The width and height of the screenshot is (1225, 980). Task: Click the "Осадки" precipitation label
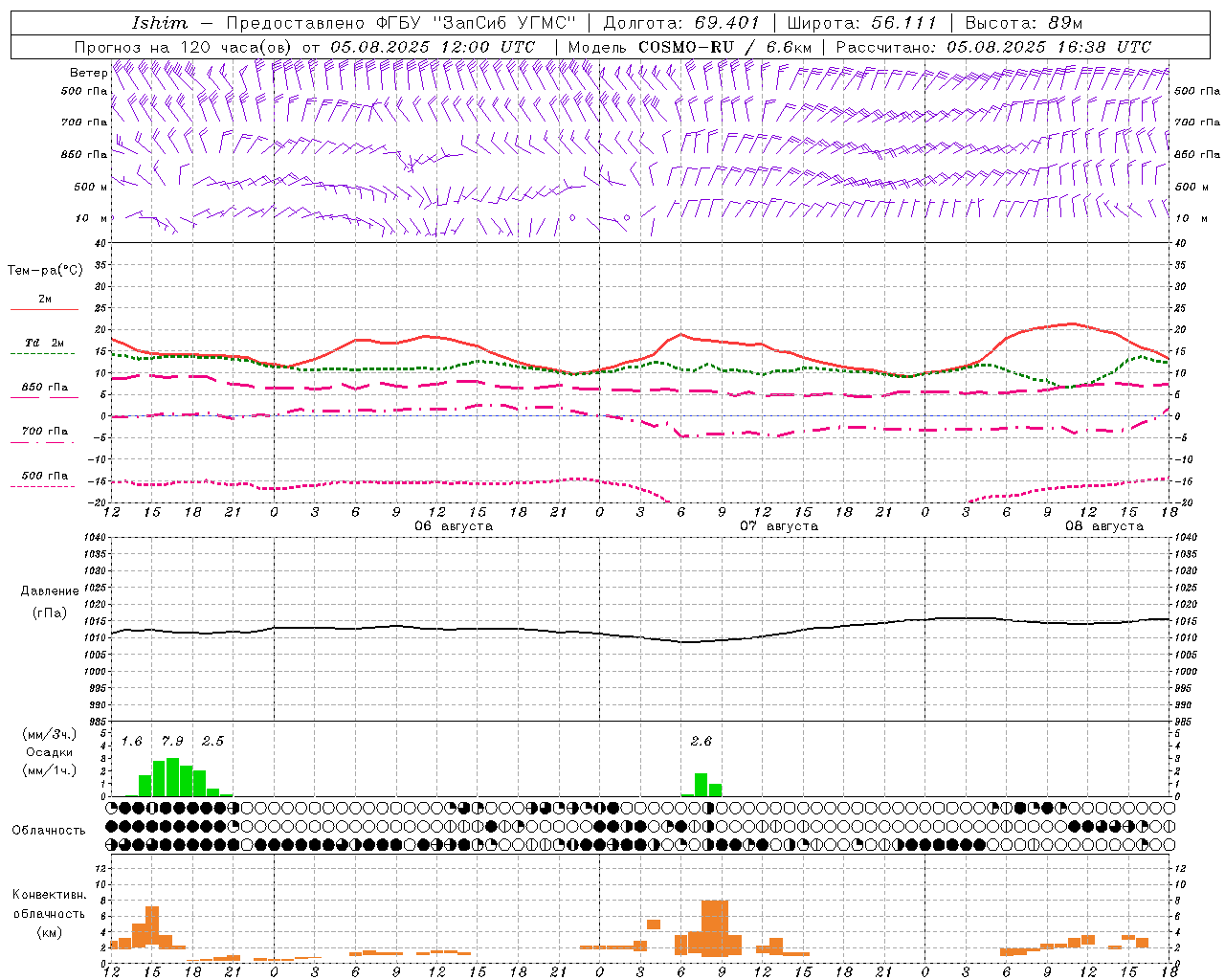point(50,752)
